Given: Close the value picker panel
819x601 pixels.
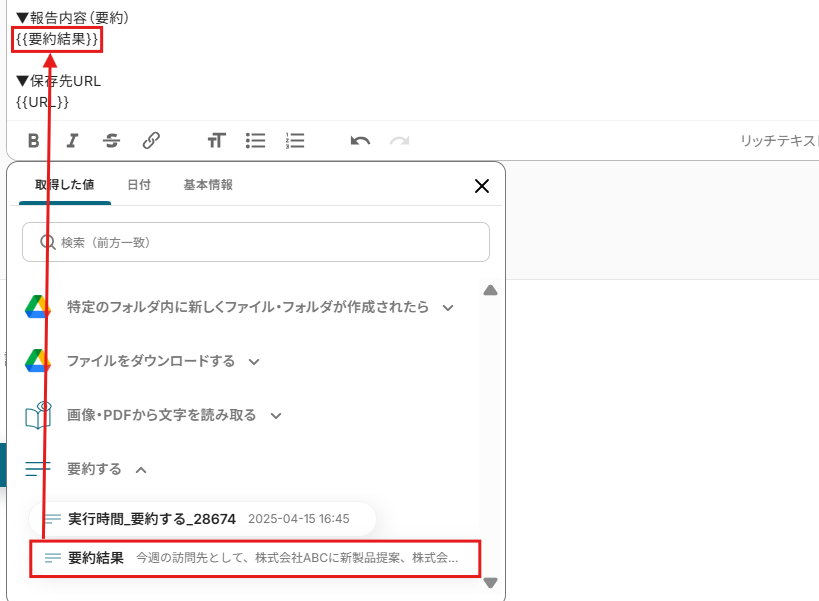Looking at the screenshot, I should (482, 186).
